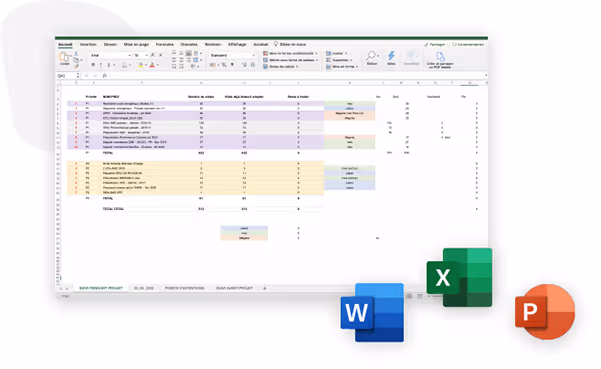Image resolution: width=601 pixels, height=369 pixels.
Task: Click the Copy icon
Action: (76, 60)
